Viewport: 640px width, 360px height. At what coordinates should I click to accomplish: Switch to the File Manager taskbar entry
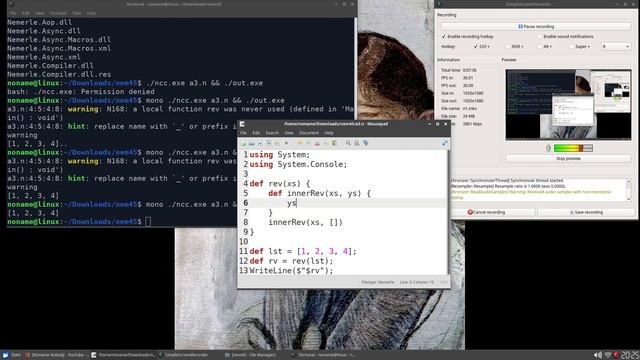point(251,356)
